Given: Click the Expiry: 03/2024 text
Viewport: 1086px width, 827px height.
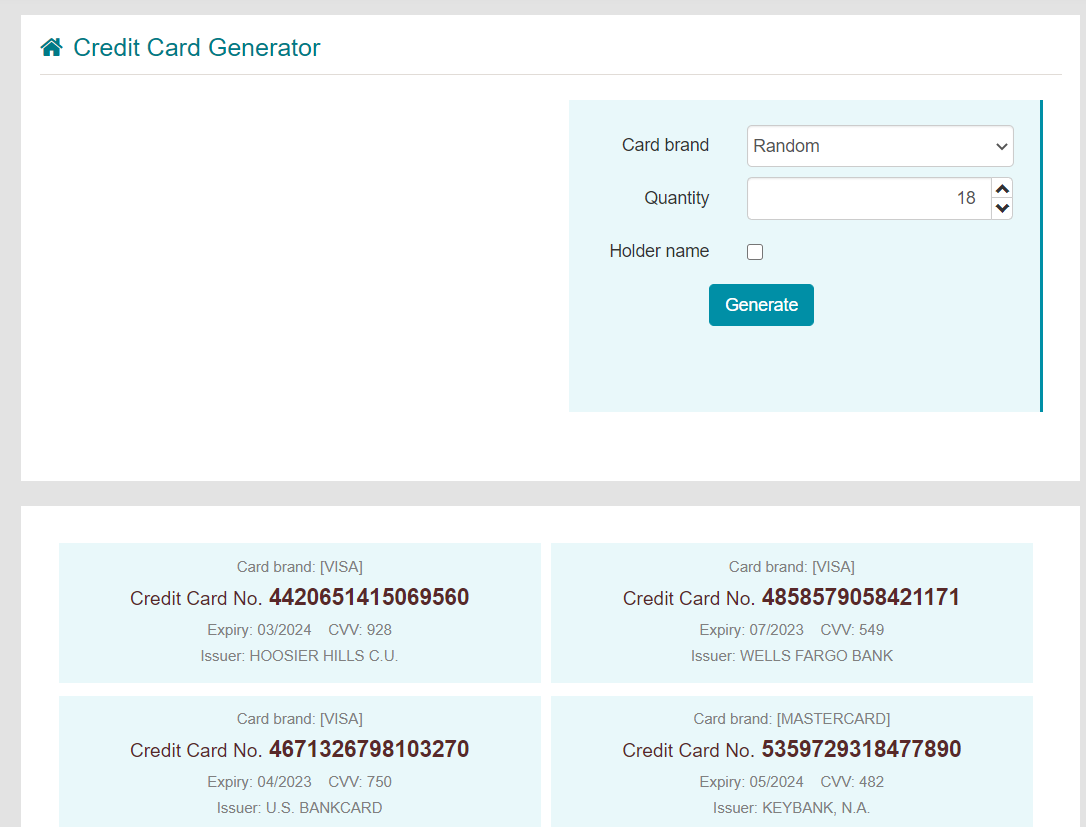Looking at the screenshot, I should [259, 630].
